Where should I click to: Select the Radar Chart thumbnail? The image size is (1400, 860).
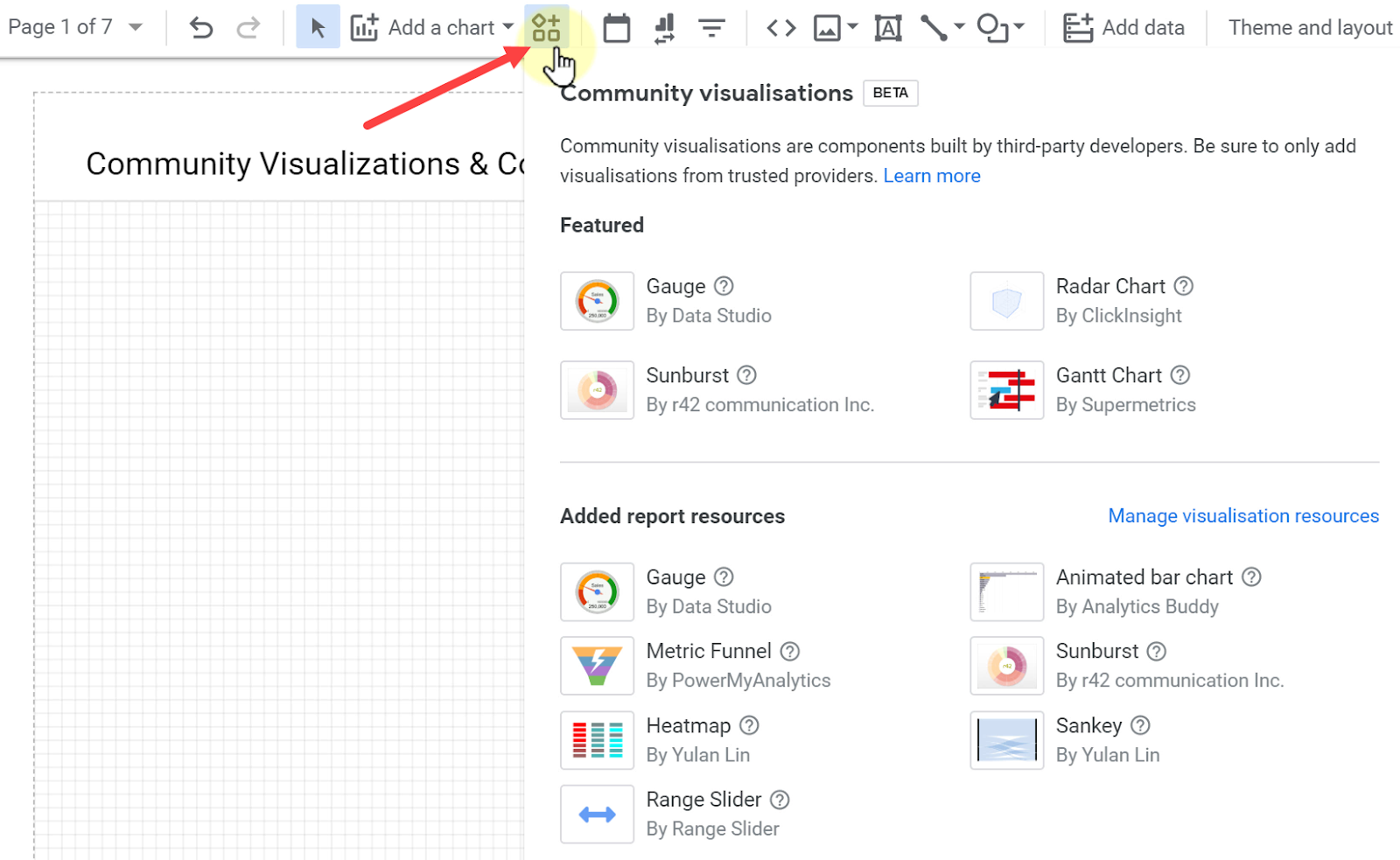pos(1006,301)
